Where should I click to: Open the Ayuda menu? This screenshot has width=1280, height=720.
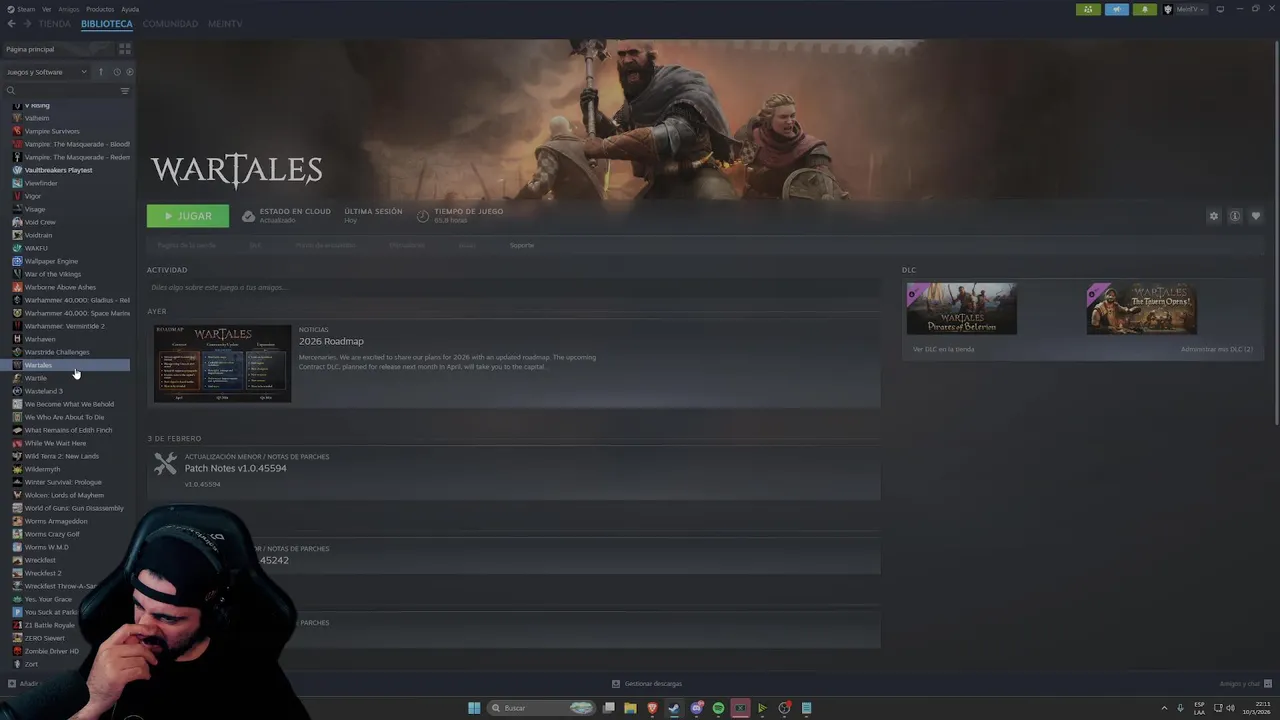pos(130,9)
